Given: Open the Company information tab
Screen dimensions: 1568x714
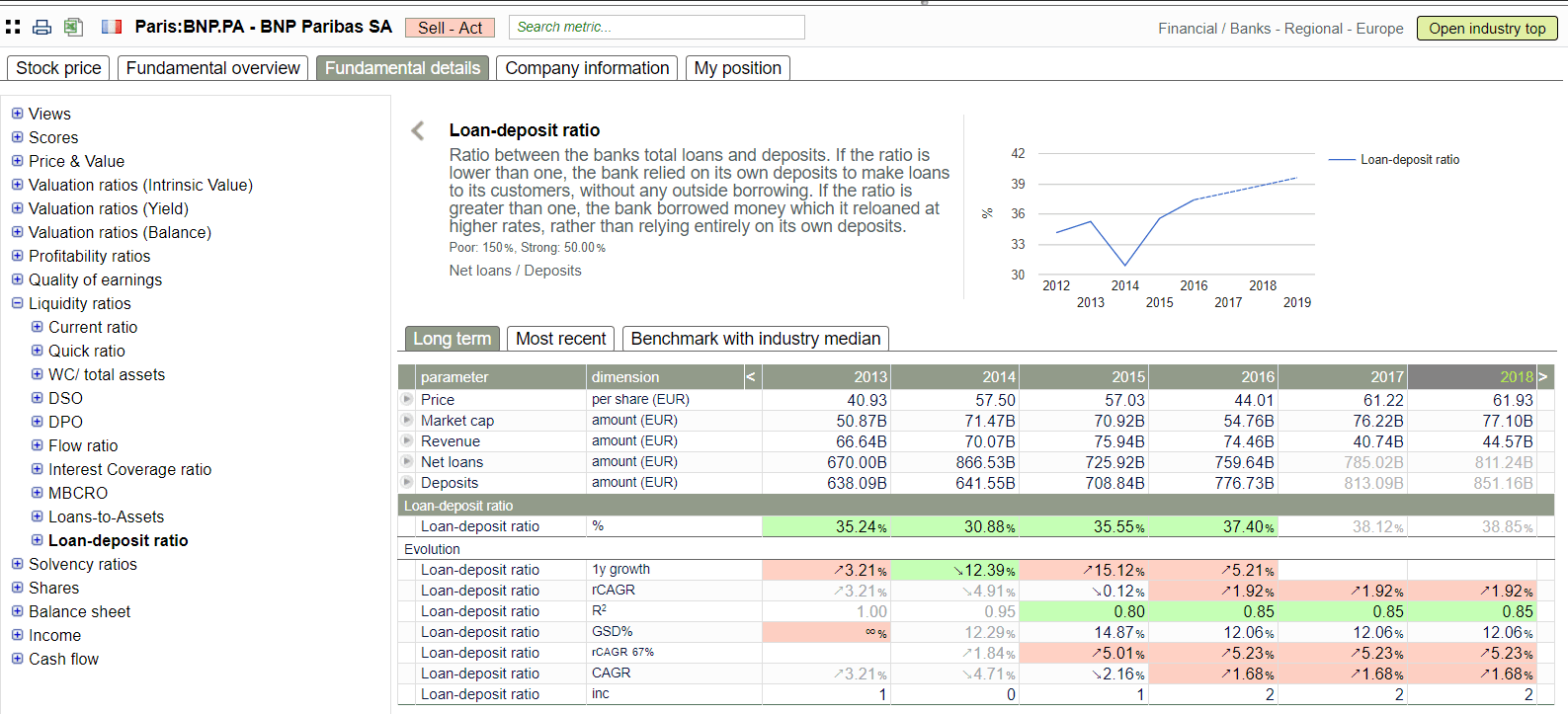Looking at the screenshot, I should (587, 68).
